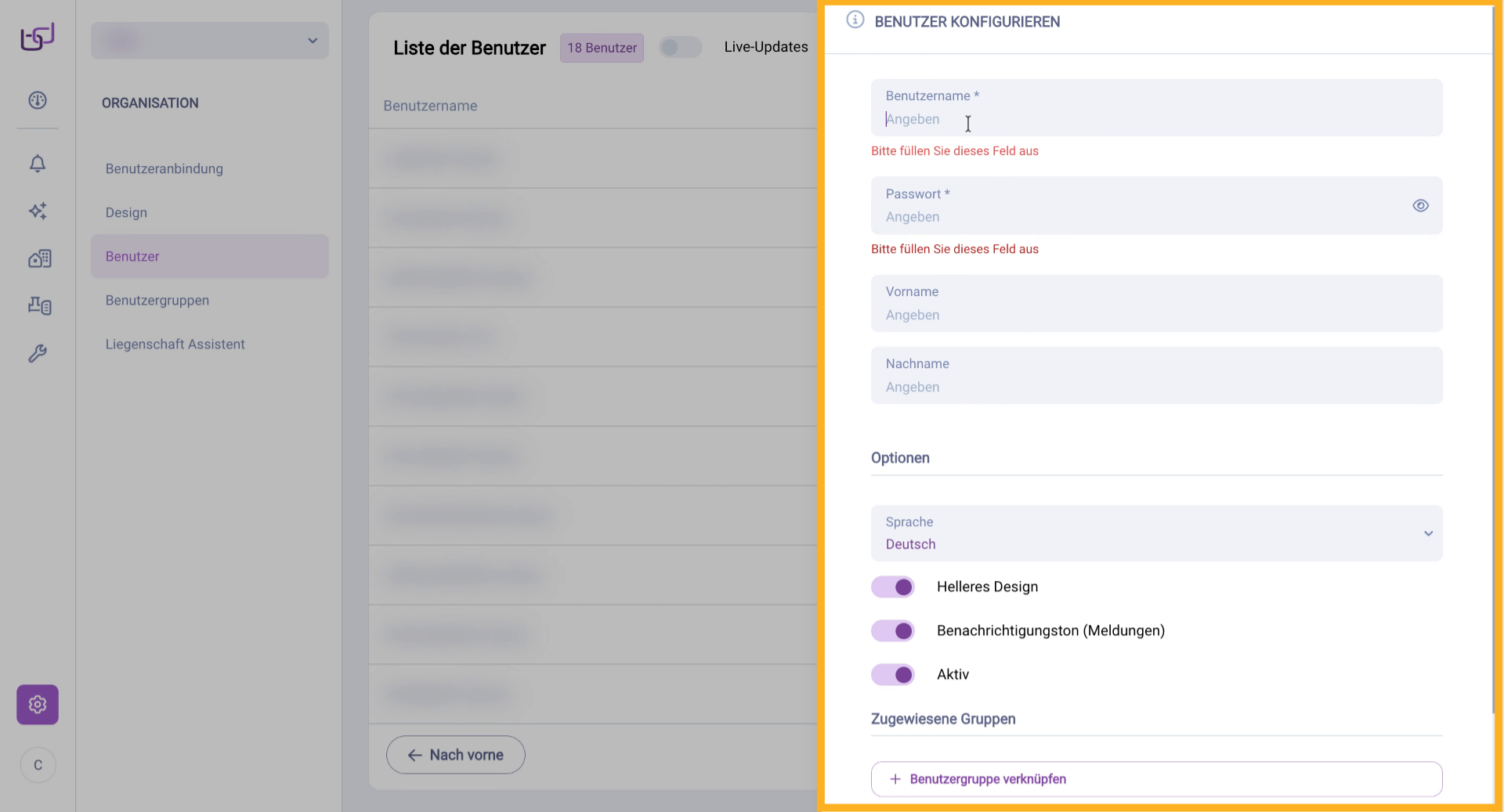
Task: Click the wrench tools icon
Action: [38, 353]
